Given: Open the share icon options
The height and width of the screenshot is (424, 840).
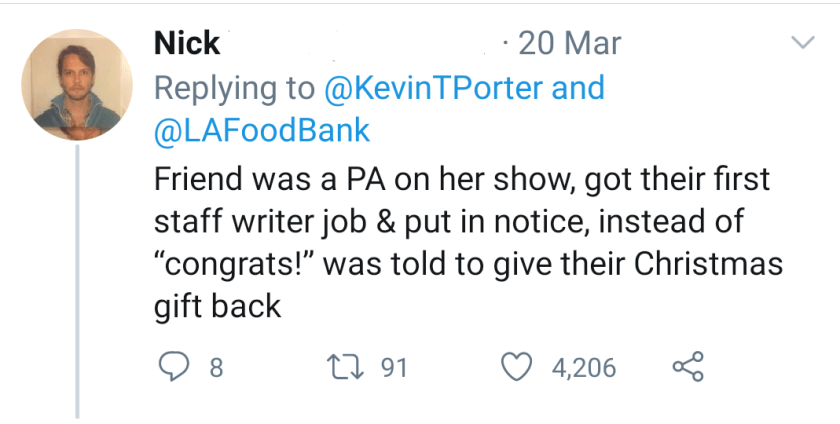Looking at the screenshot, I should pos(687,368).
